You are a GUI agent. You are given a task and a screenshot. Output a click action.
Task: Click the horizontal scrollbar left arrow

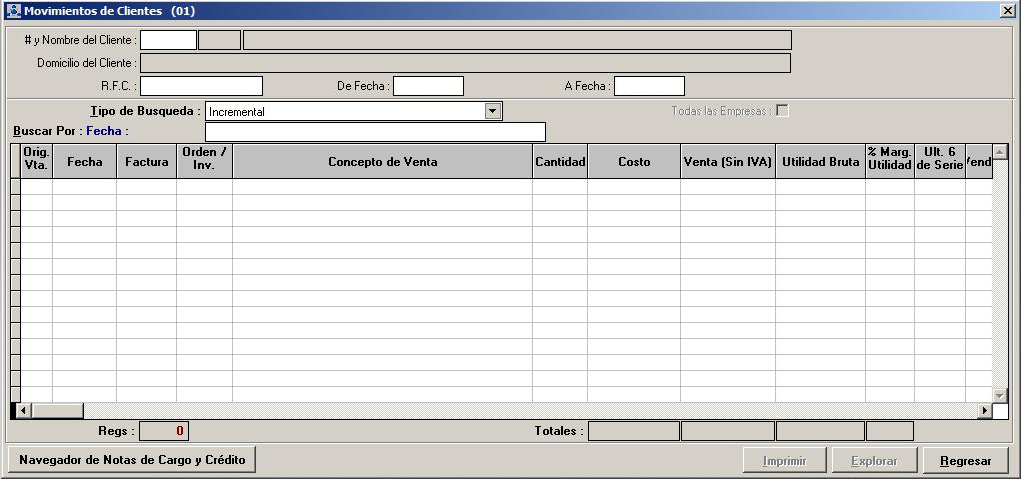click(24, 411)
